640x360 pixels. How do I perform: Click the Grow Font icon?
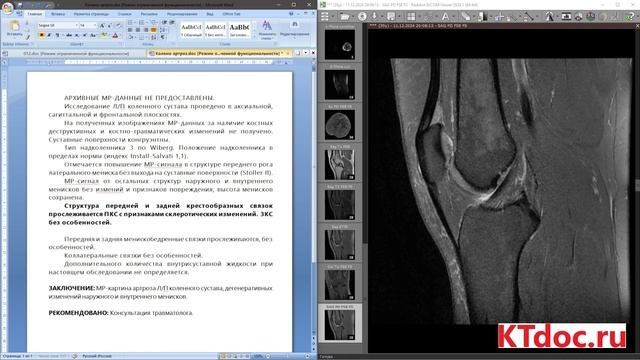tap(102, 25)
